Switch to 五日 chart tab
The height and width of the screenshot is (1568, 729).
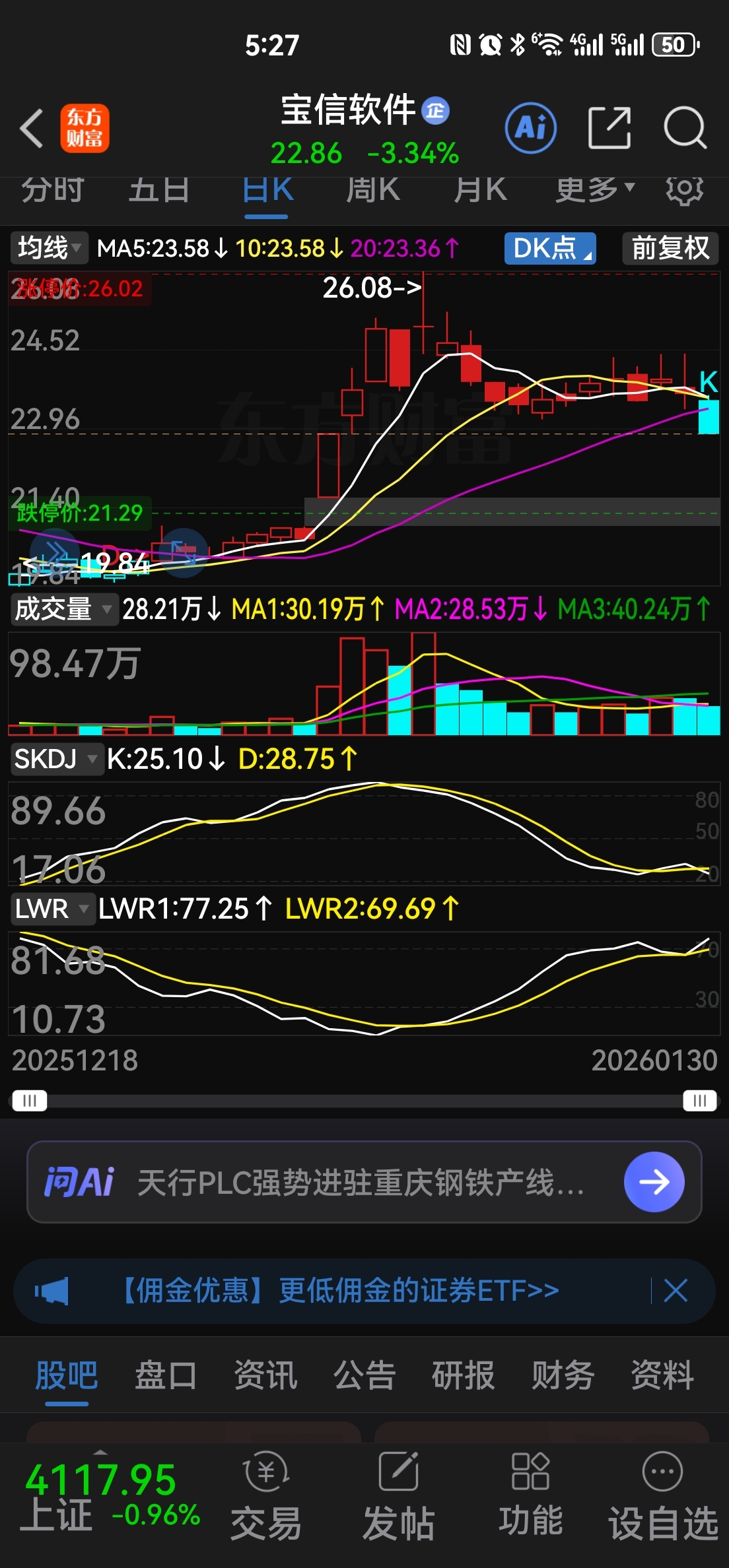tap(159, 190)
